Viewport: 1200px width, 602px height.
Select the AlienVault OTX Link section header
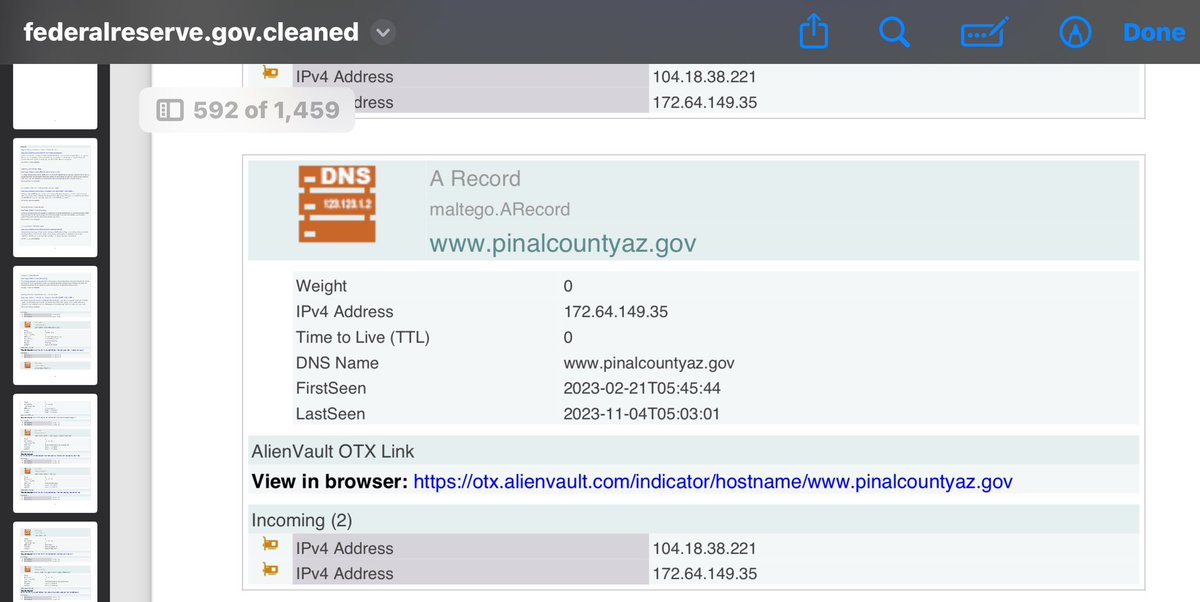[332, 451]
